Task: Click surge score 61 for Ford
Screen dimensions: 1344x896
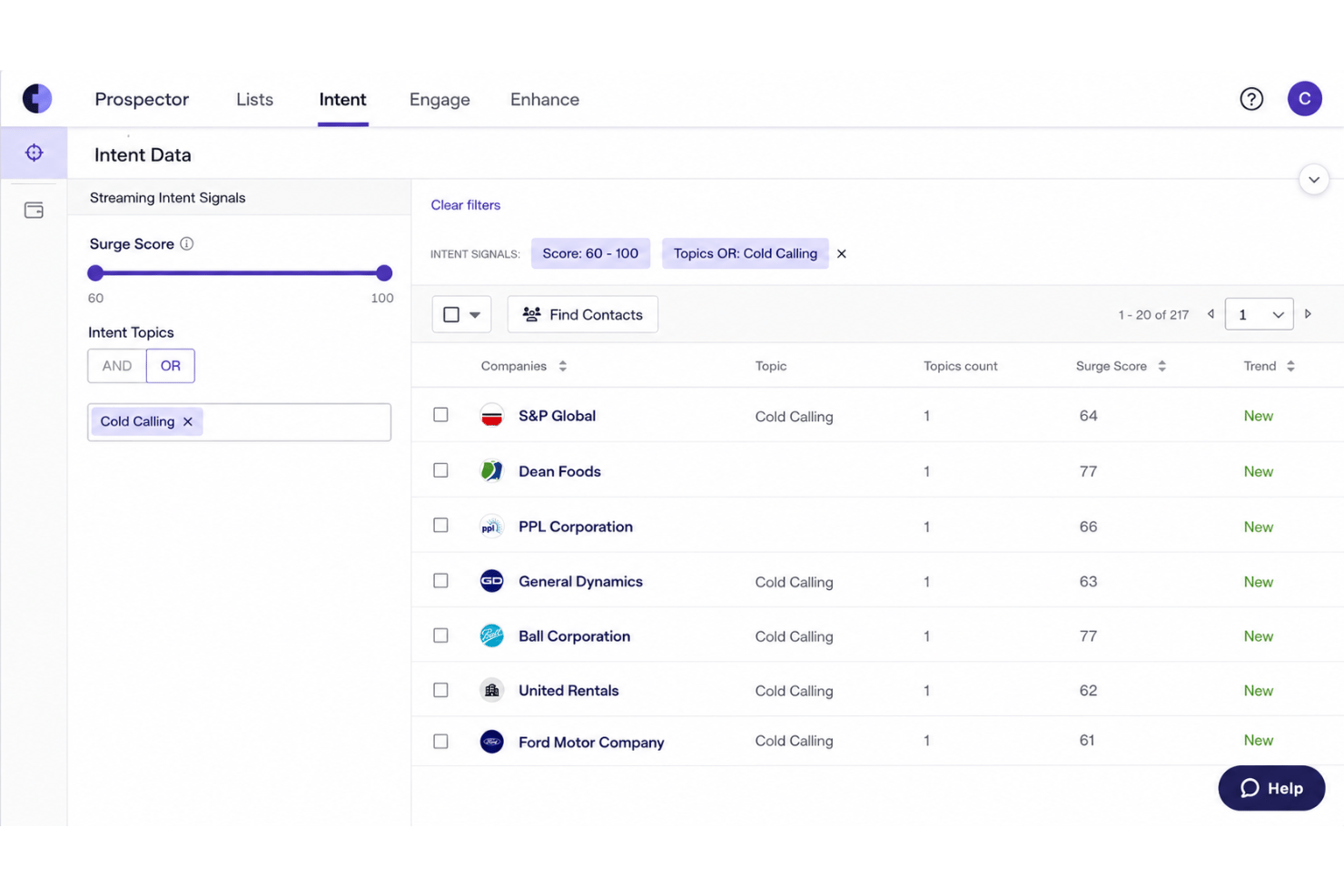Action: click(x=1087, y=741)
